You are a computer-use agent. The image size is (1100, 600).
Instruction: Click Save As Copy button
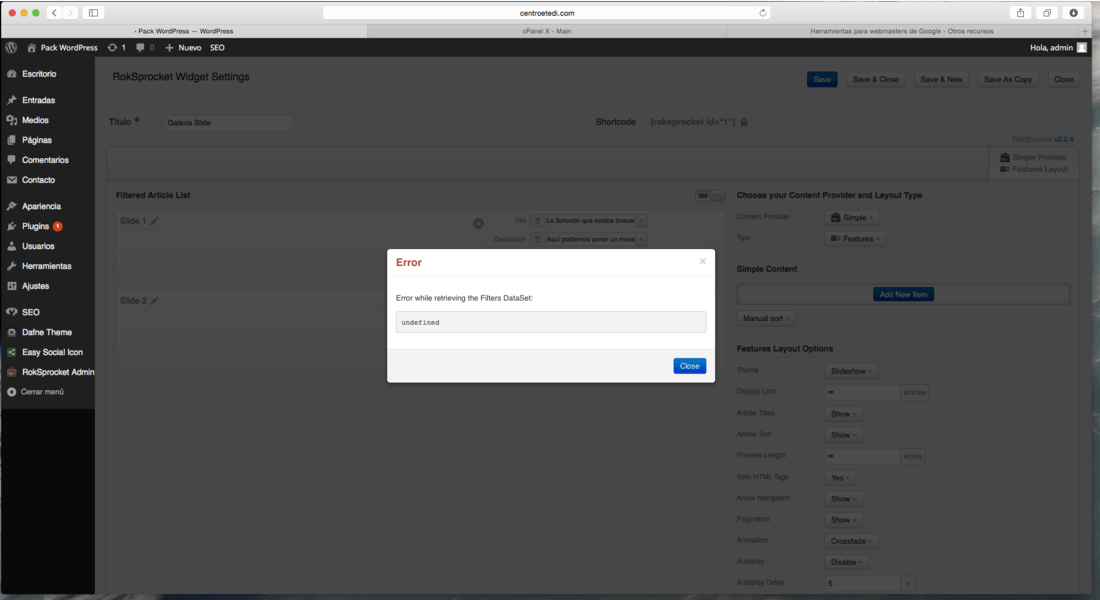(x=1007, y=79)
